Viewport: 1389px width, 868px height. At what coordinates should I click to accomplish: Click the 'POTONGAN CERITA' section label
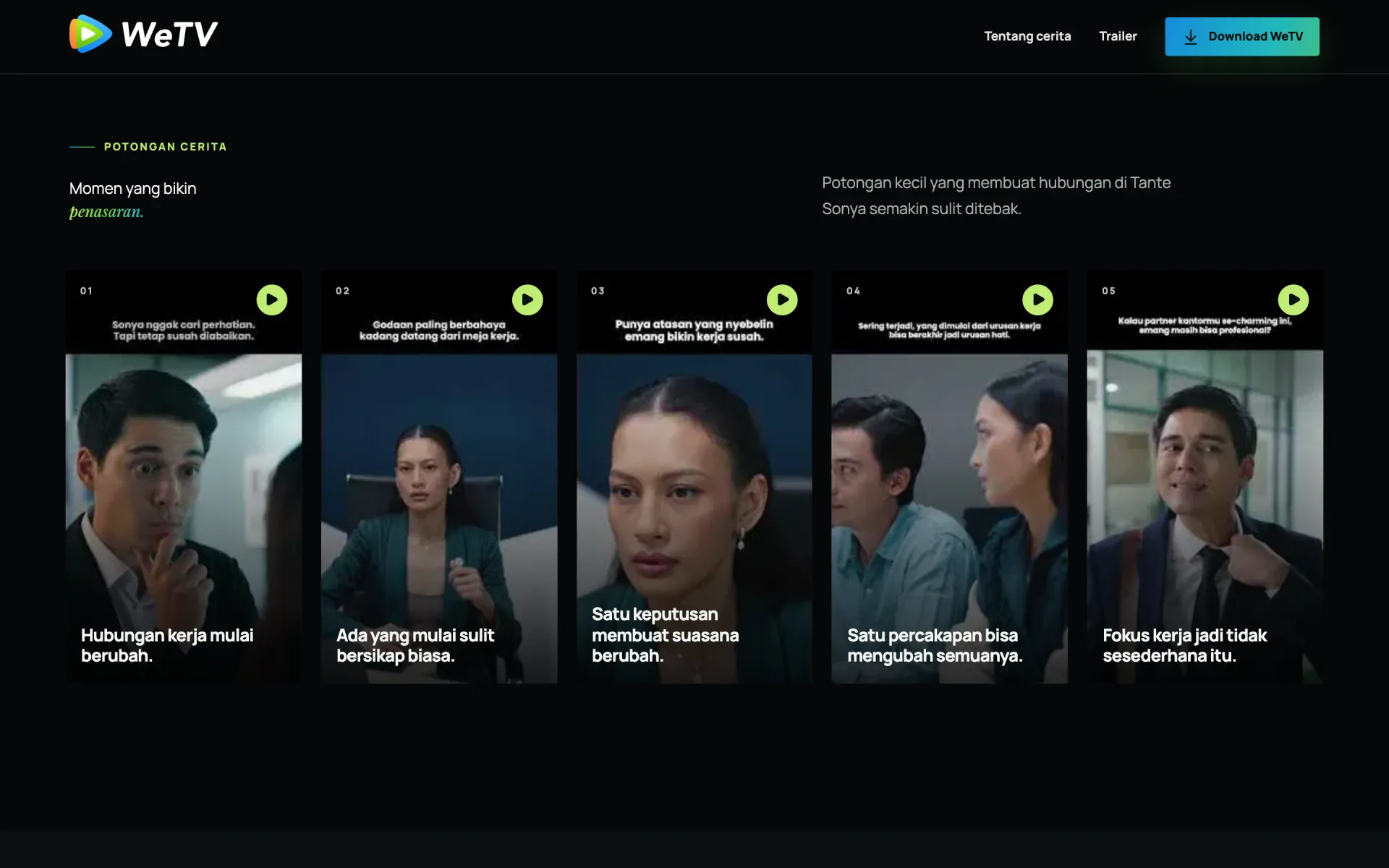166,147
